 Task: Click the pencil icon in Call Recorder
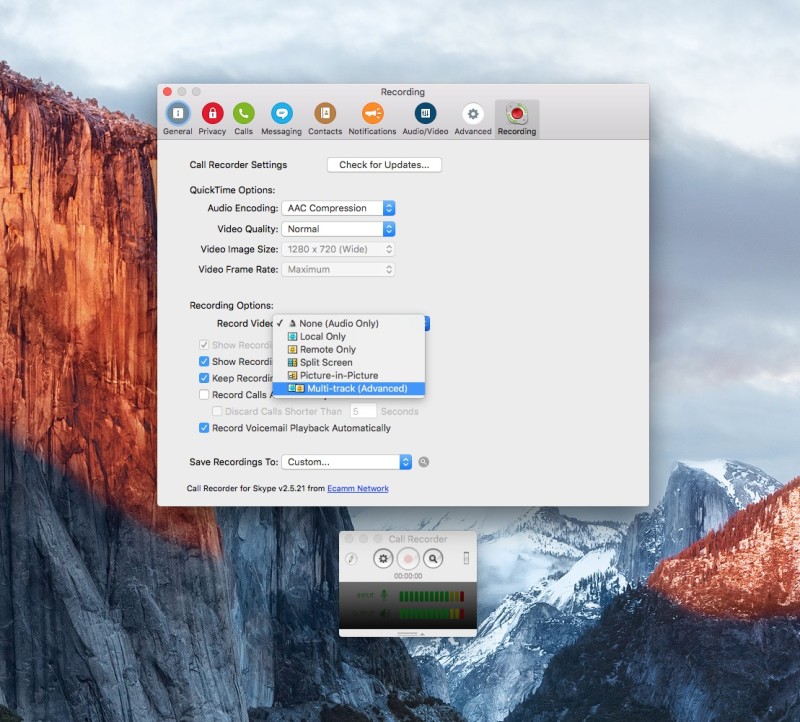click(x=352, y=558)
